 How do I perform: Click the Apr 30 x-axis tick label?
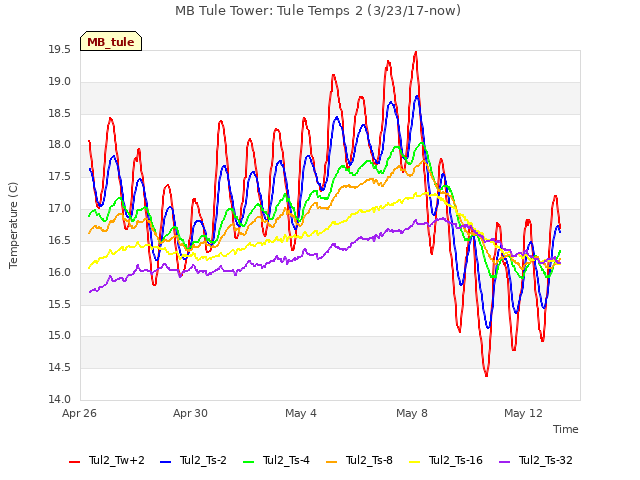tap(190, 413)
